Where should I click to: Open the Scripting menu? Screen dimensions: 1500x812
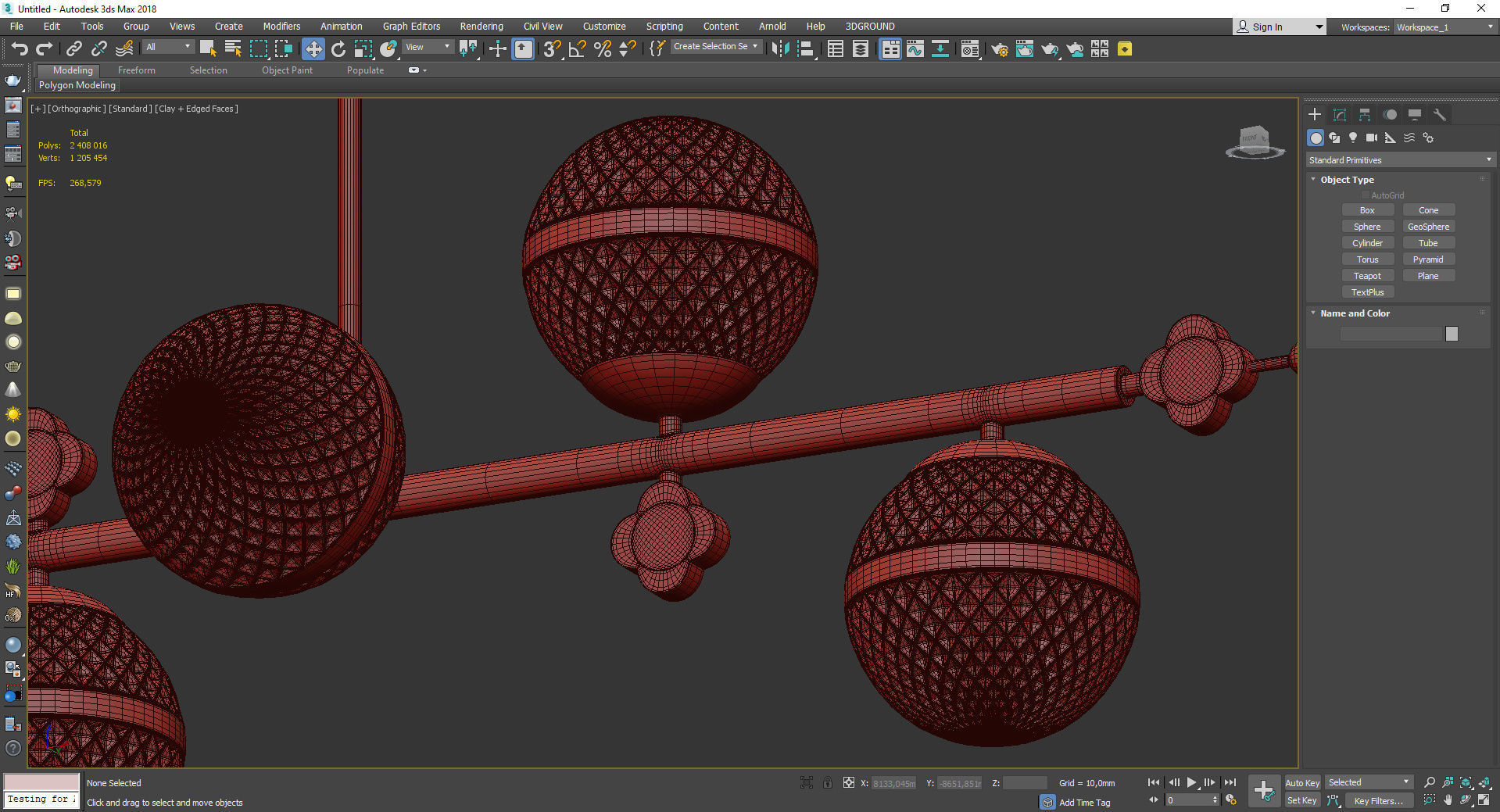[x=664, y=27]
